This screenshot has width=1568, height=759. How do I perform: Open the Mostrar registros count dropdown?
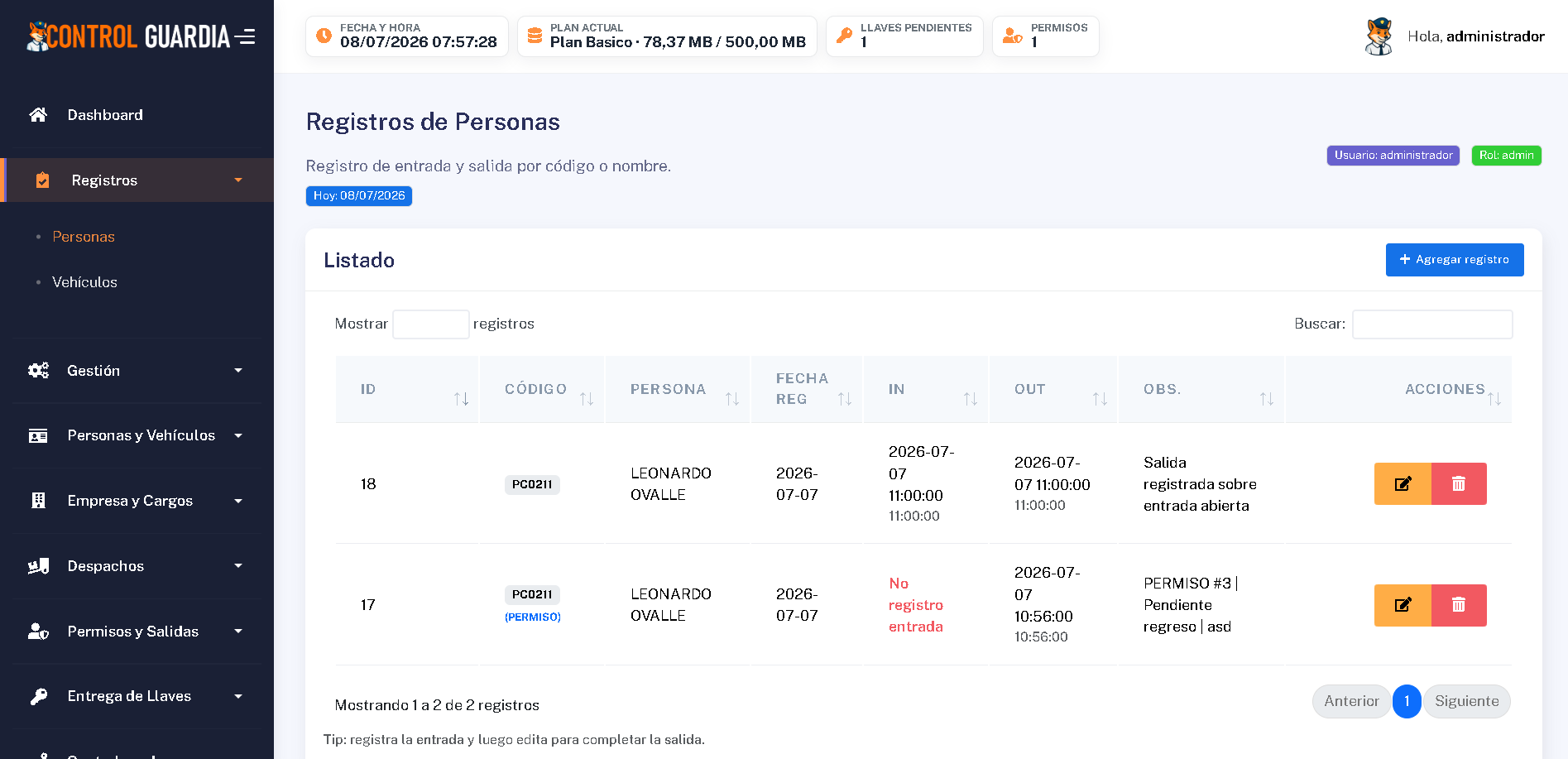431,324
